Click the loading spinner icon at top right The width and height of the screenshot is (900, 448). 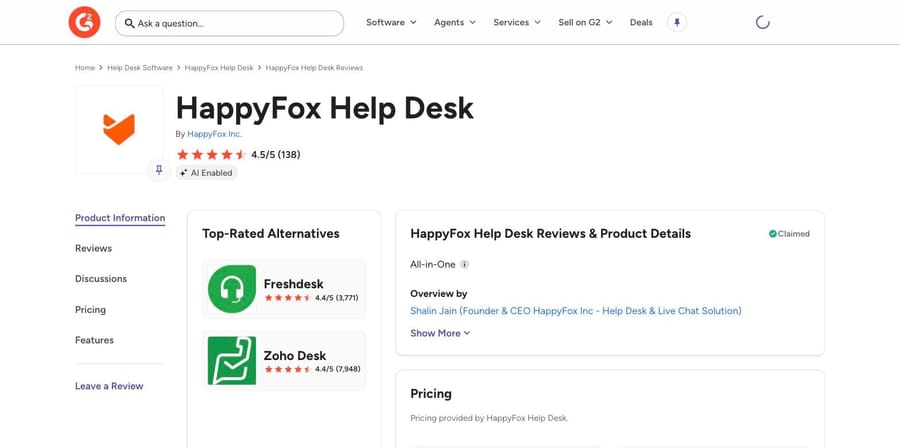click(x=762, y=22)
